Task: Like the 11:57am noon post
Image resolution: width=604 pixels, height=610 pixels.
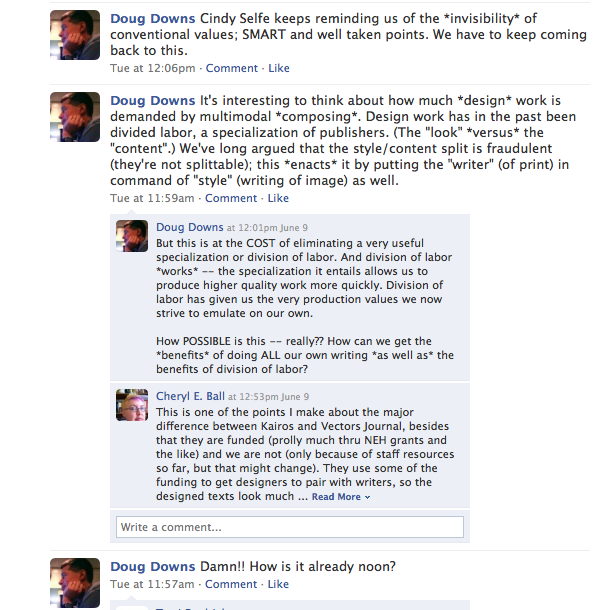Action: [x=278, y=584]
